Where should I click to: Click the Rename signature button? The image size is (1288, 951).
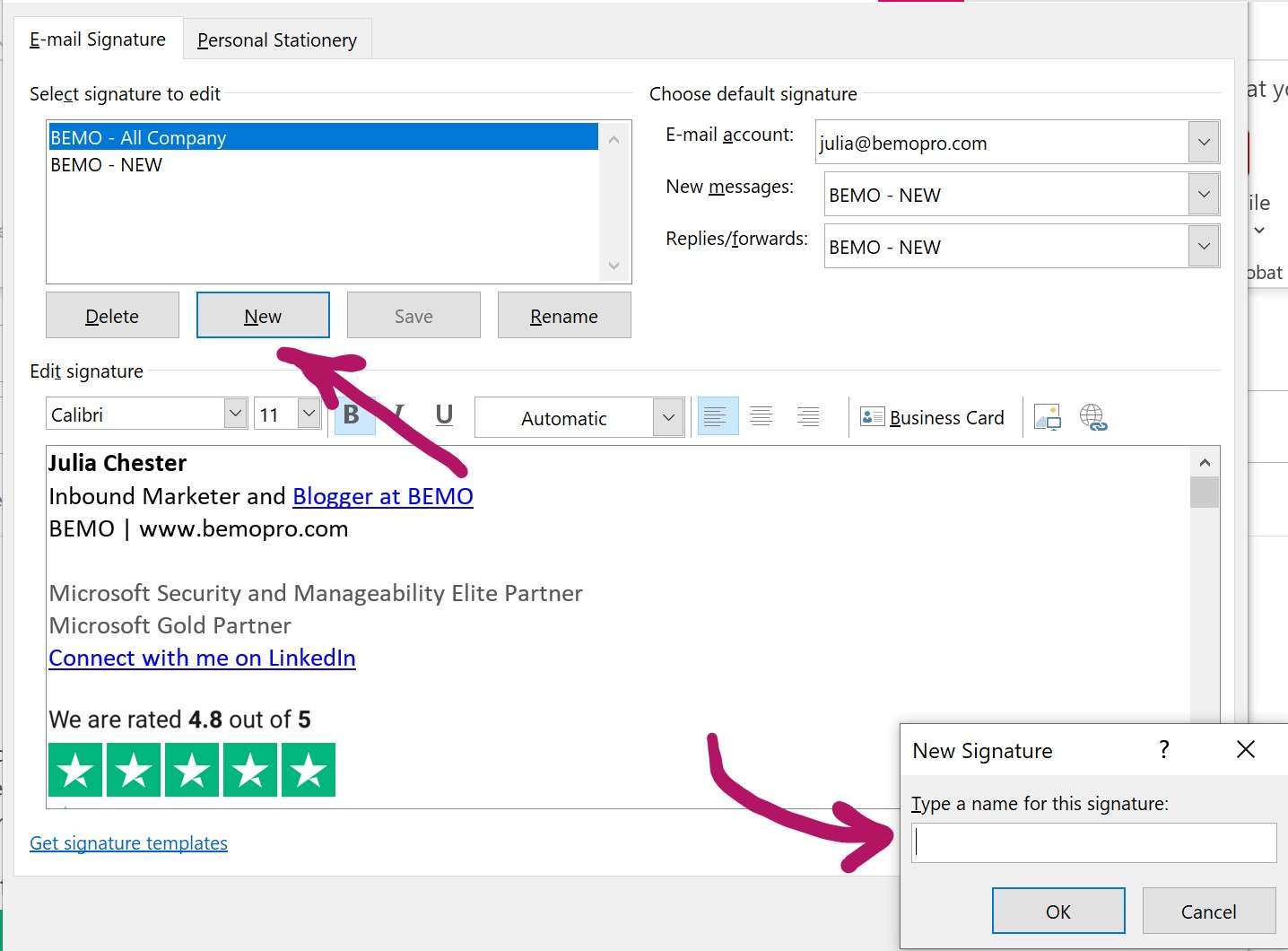pyautogui.click(x=564, y=316)
